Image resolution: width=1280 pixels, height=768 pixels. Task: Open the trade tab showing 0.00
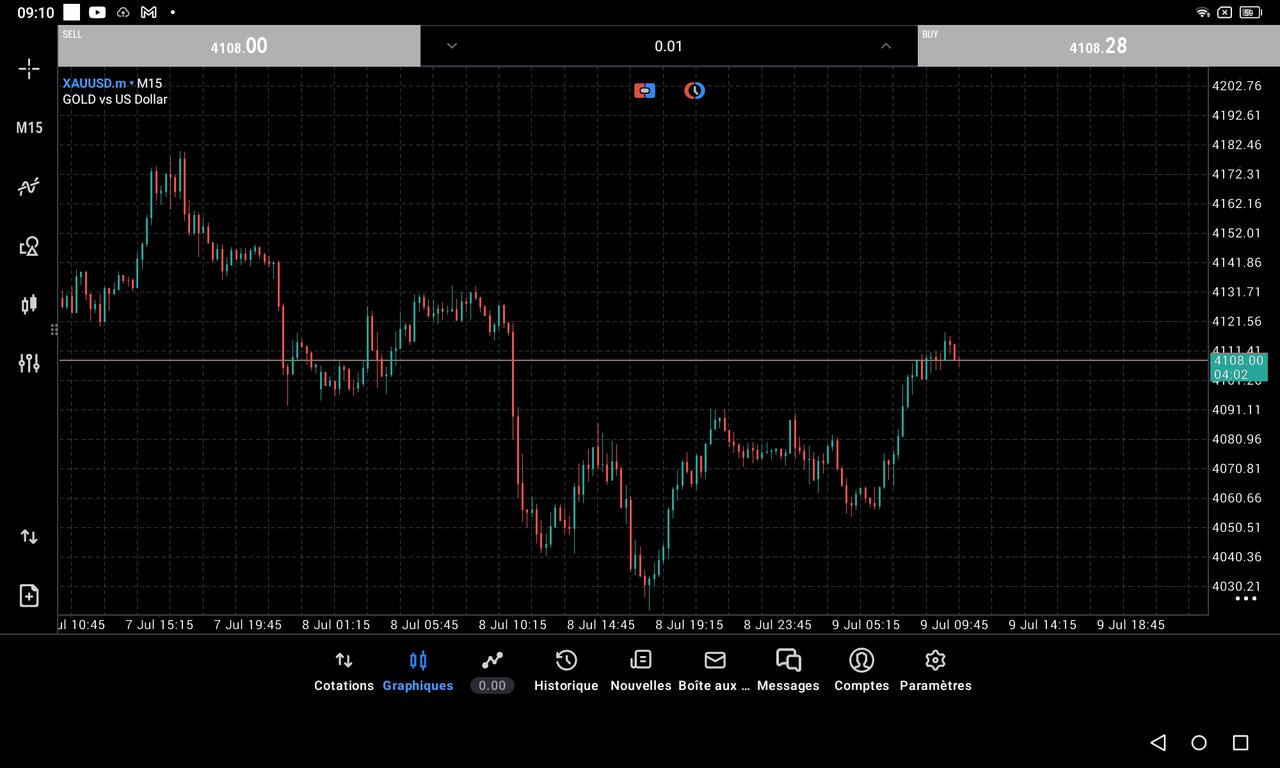click(492, 672)
